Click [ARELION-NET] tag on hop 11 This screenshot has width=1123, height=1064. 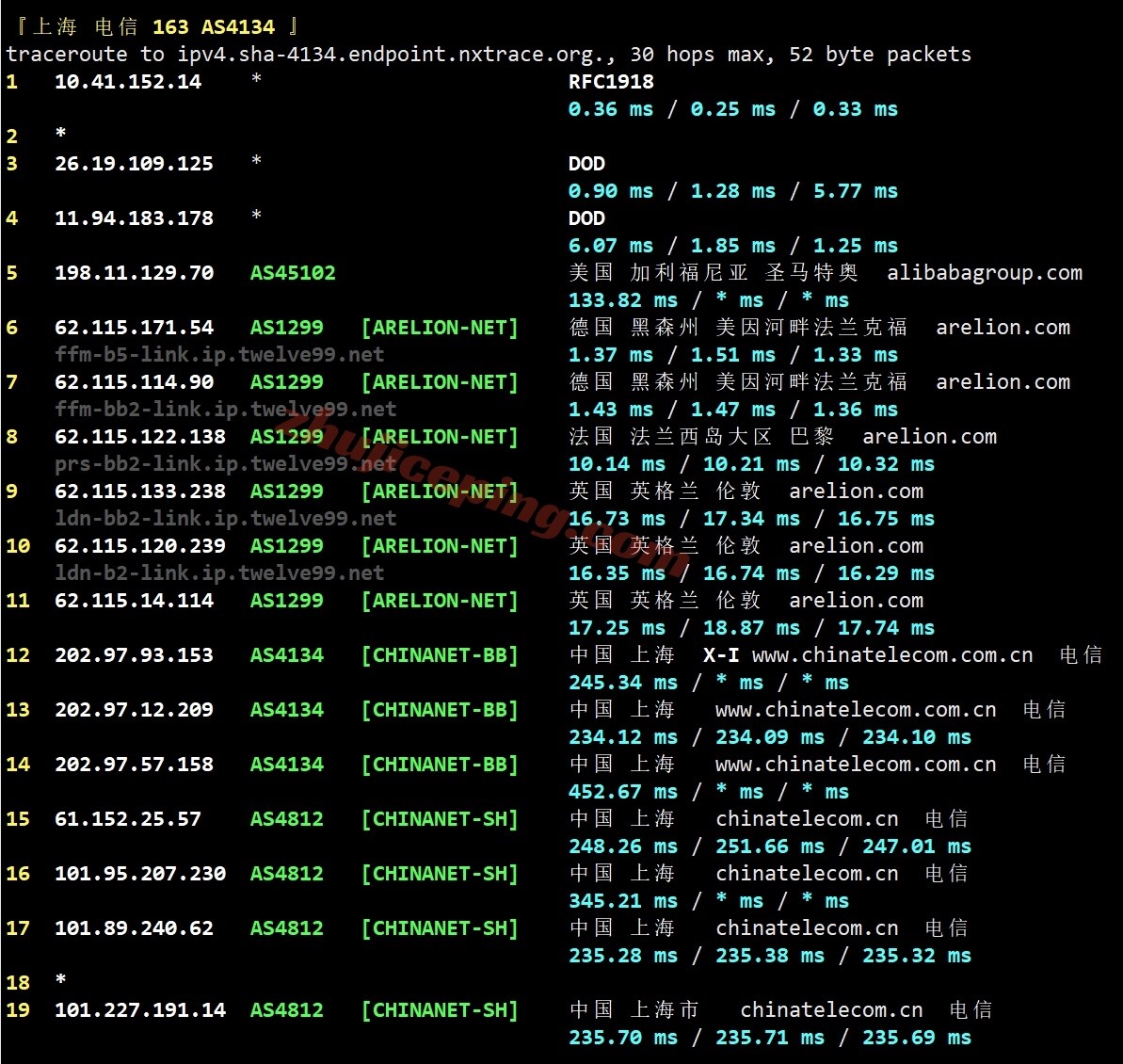(x=440, y=601)
